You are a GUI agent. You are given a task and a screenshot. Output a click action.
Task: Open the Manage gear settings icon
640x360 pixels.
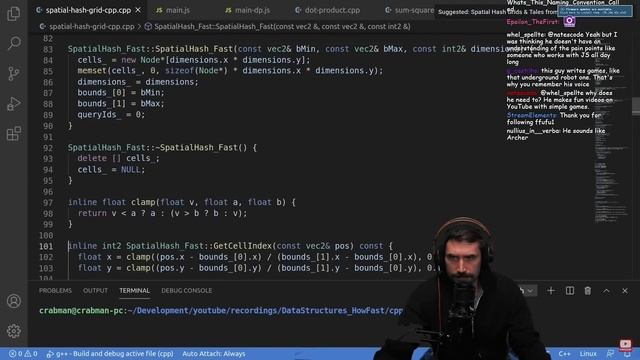coord(13,331)
